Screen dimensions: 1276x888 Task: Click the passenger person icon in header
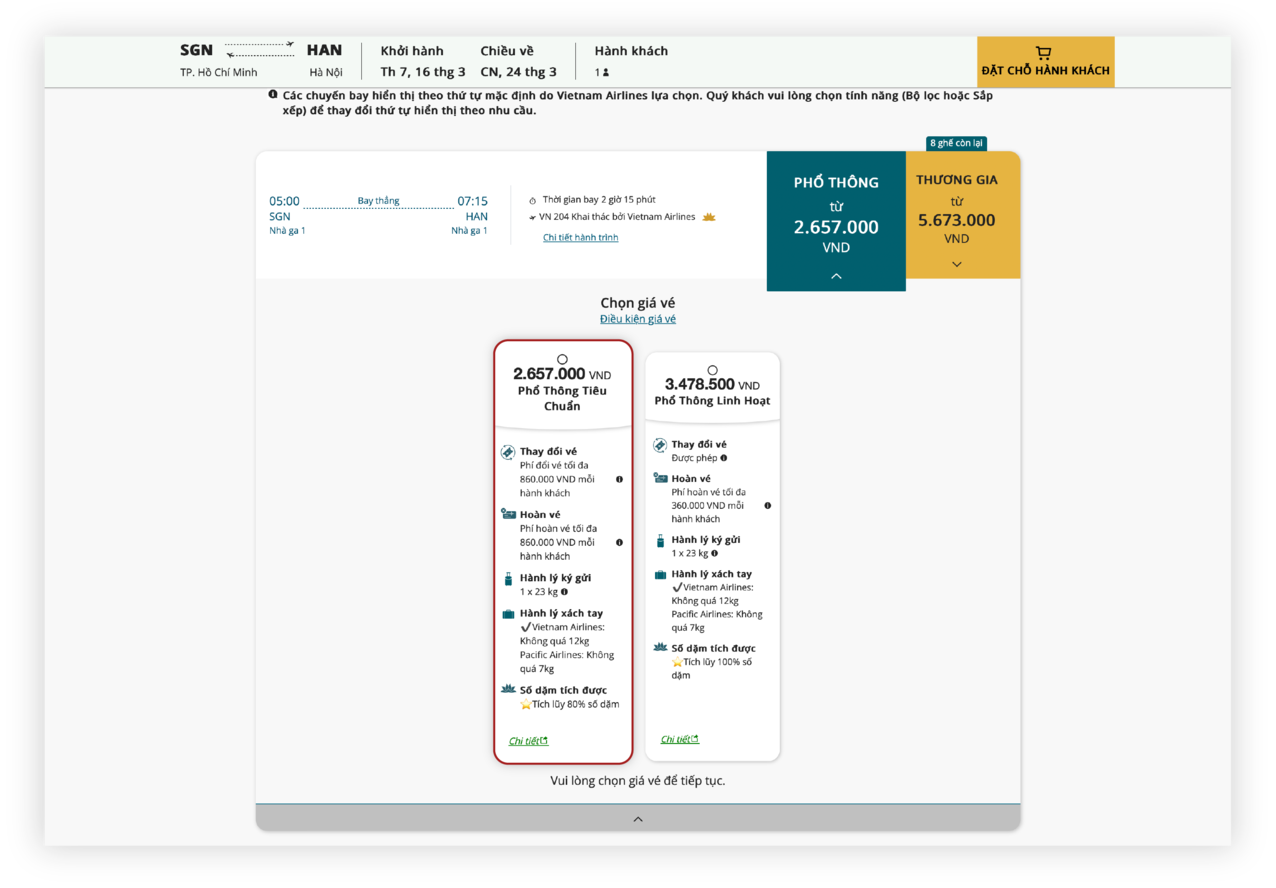(606, 72)
